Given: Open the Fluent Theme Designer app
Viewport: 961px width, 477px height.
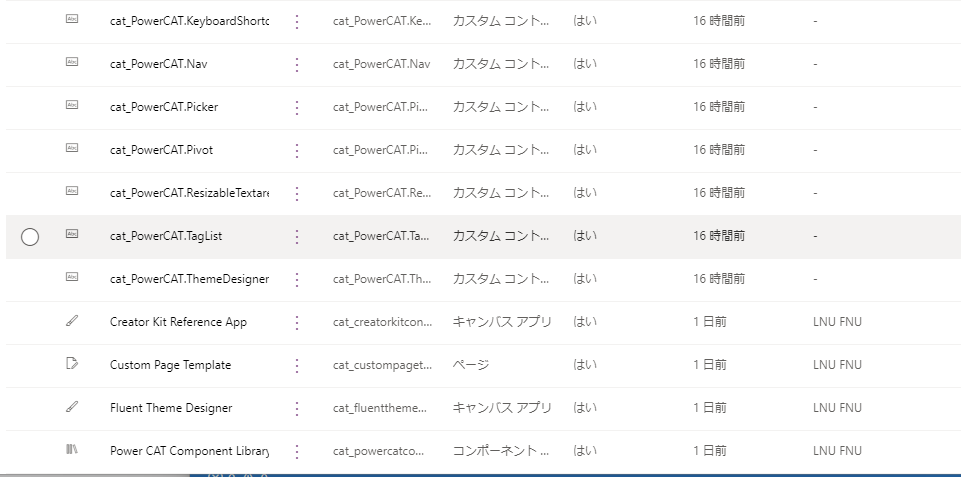Looking at the screenshot, I should coord(171,408).
